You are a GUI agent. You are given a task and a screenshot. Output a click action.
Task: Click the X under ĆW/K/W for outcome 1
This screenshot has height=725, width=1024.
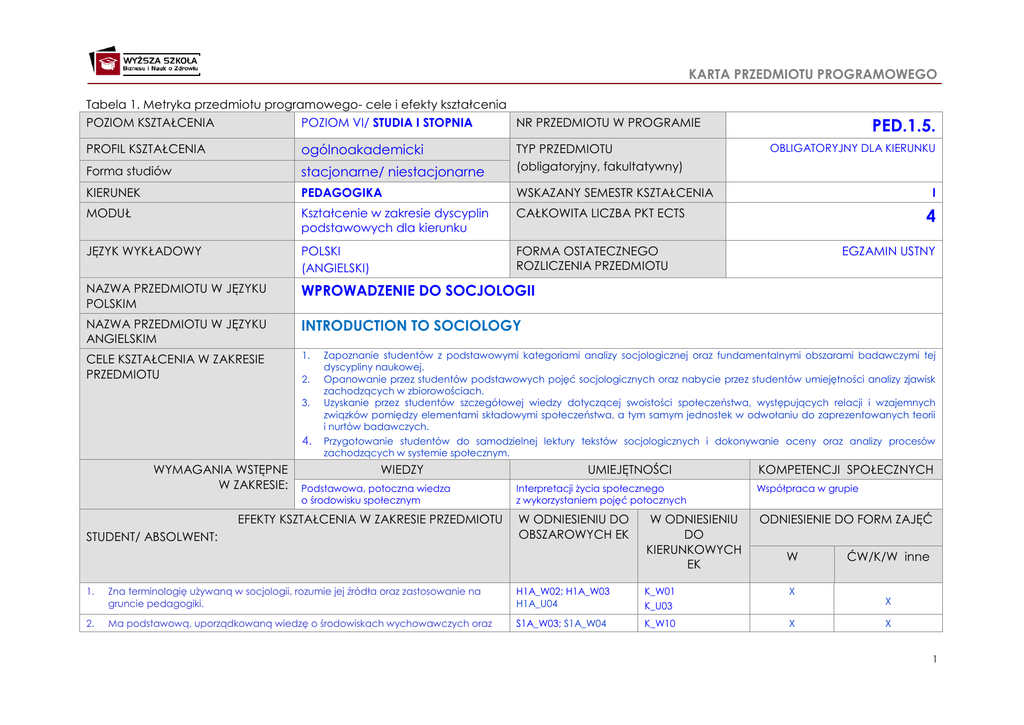click(887, 602)
